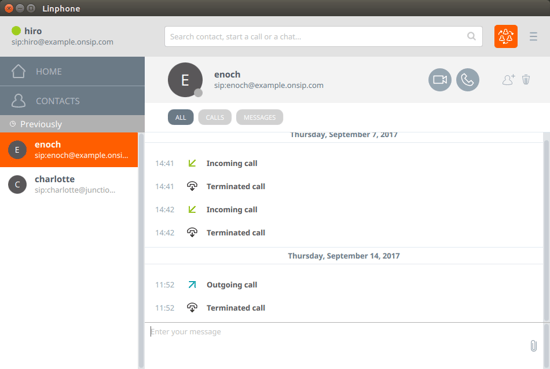
Task: Click the contacts person icon in the sidebar
Action: click(18, 101)
